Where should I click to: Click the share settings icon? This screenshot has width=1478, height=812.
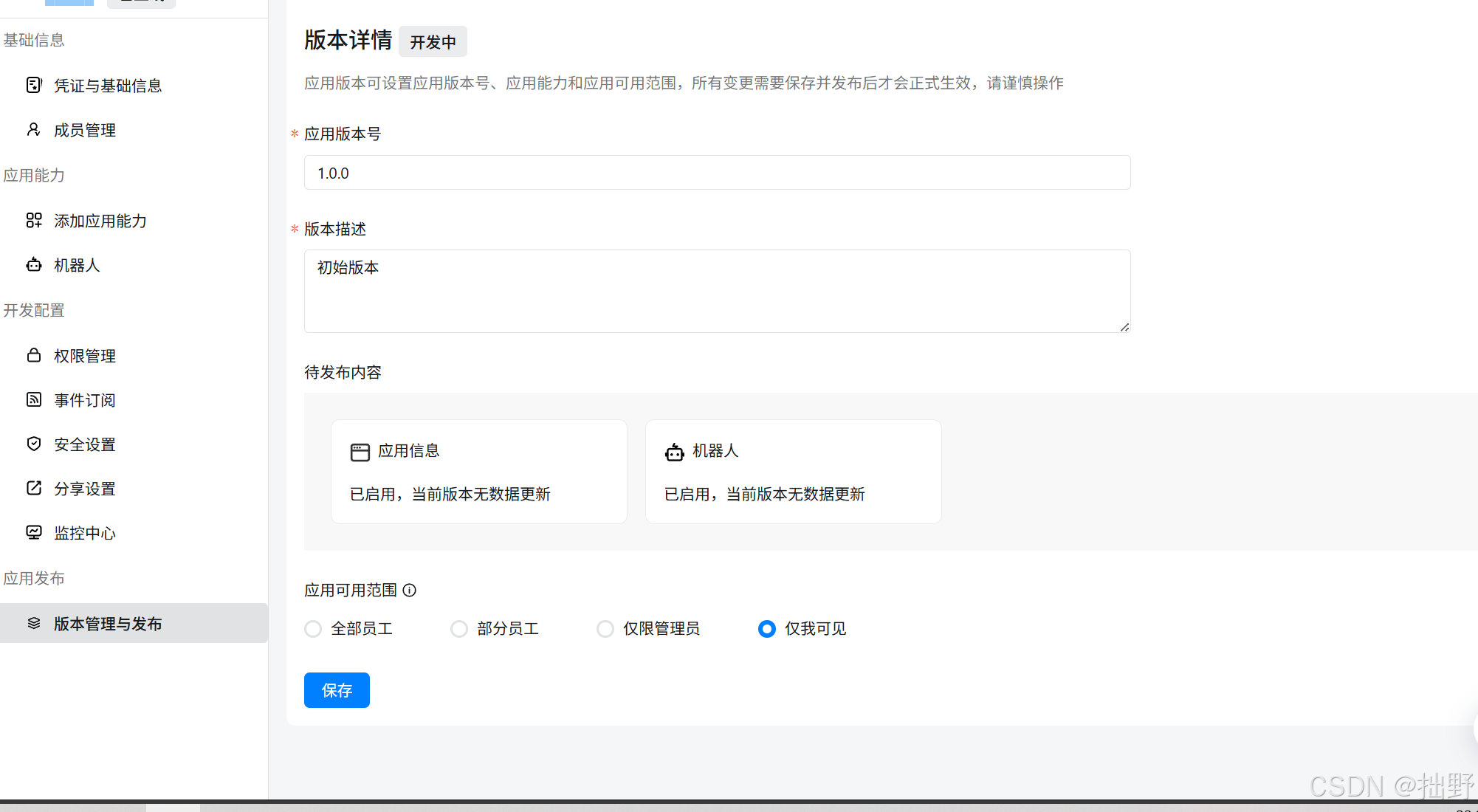point(34,488)
